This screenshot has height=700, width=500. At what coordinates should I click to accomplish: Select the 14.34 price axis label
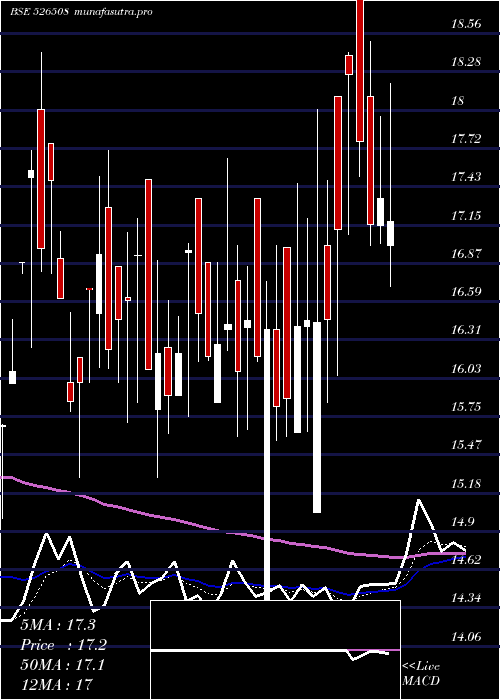pos(466,598)
